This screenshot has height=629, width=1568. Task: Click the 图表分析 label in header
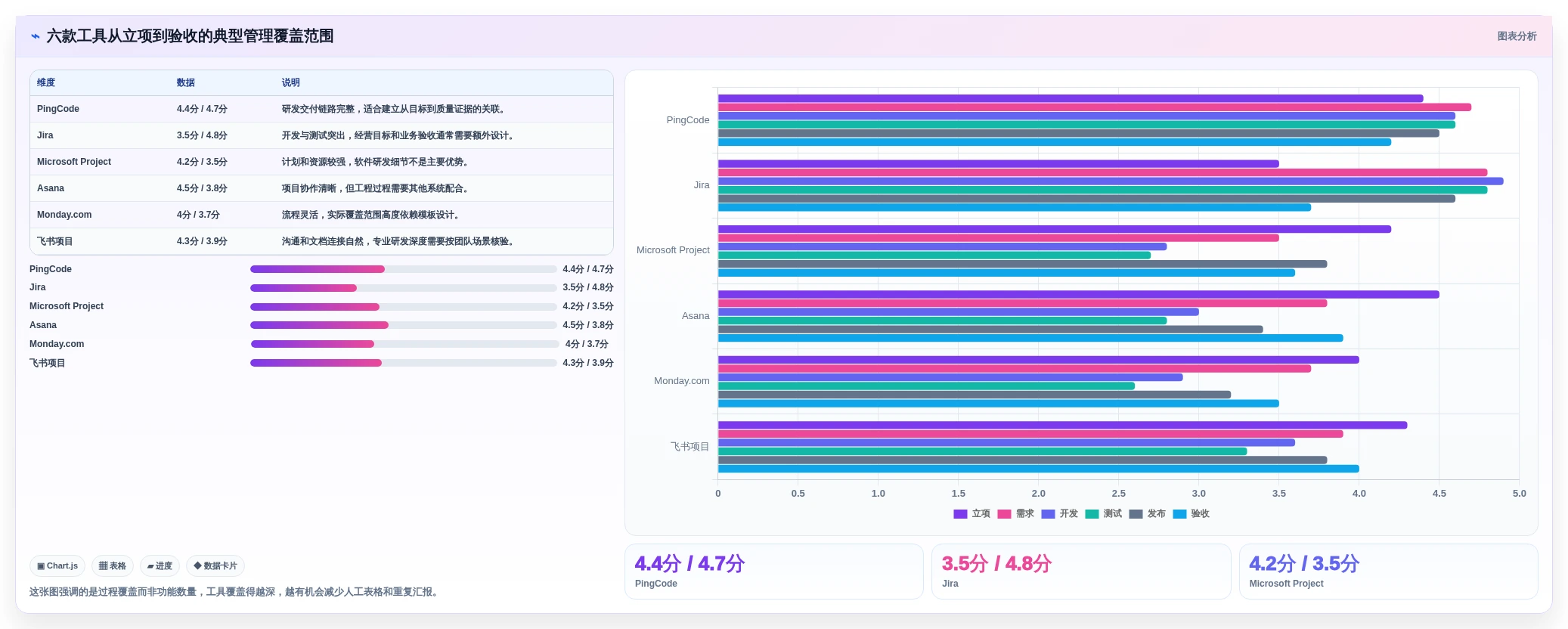[1517, 36]
